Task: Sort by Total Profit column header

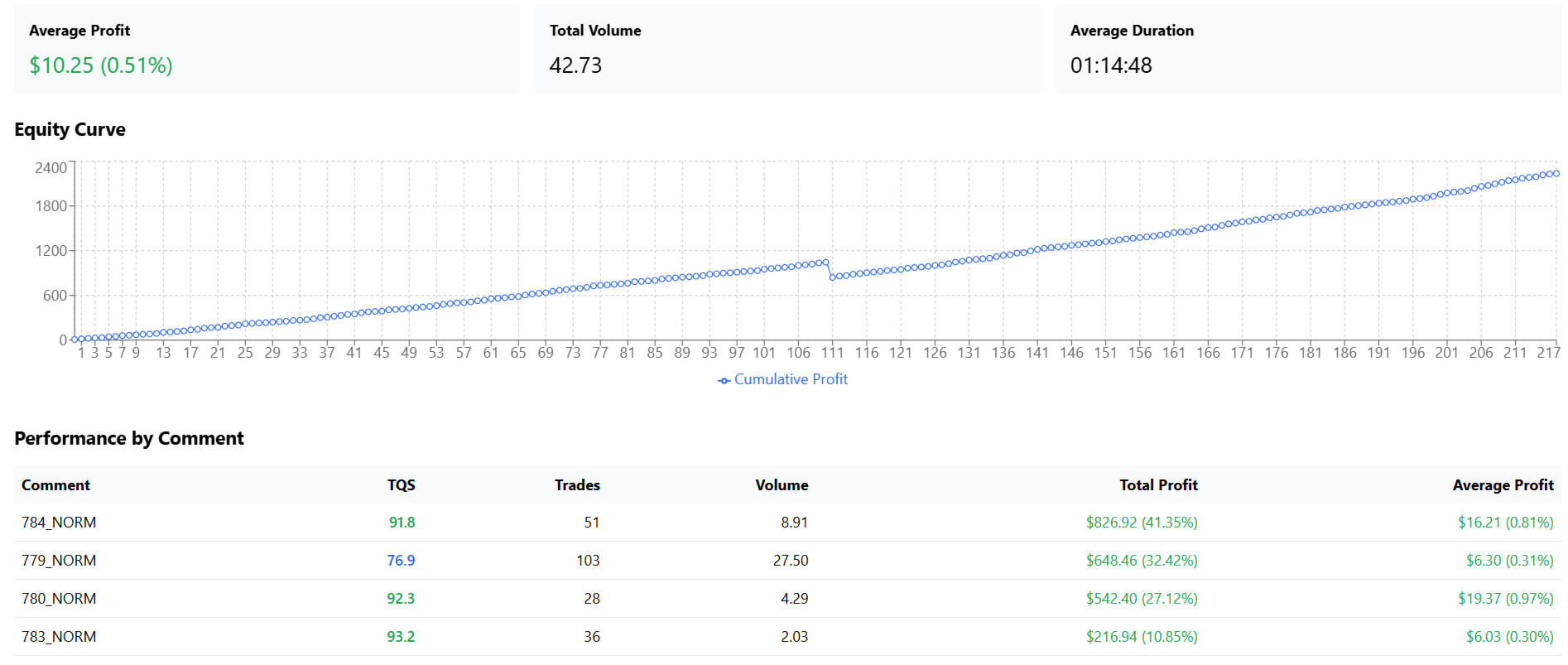Action: coord(1158,485)
